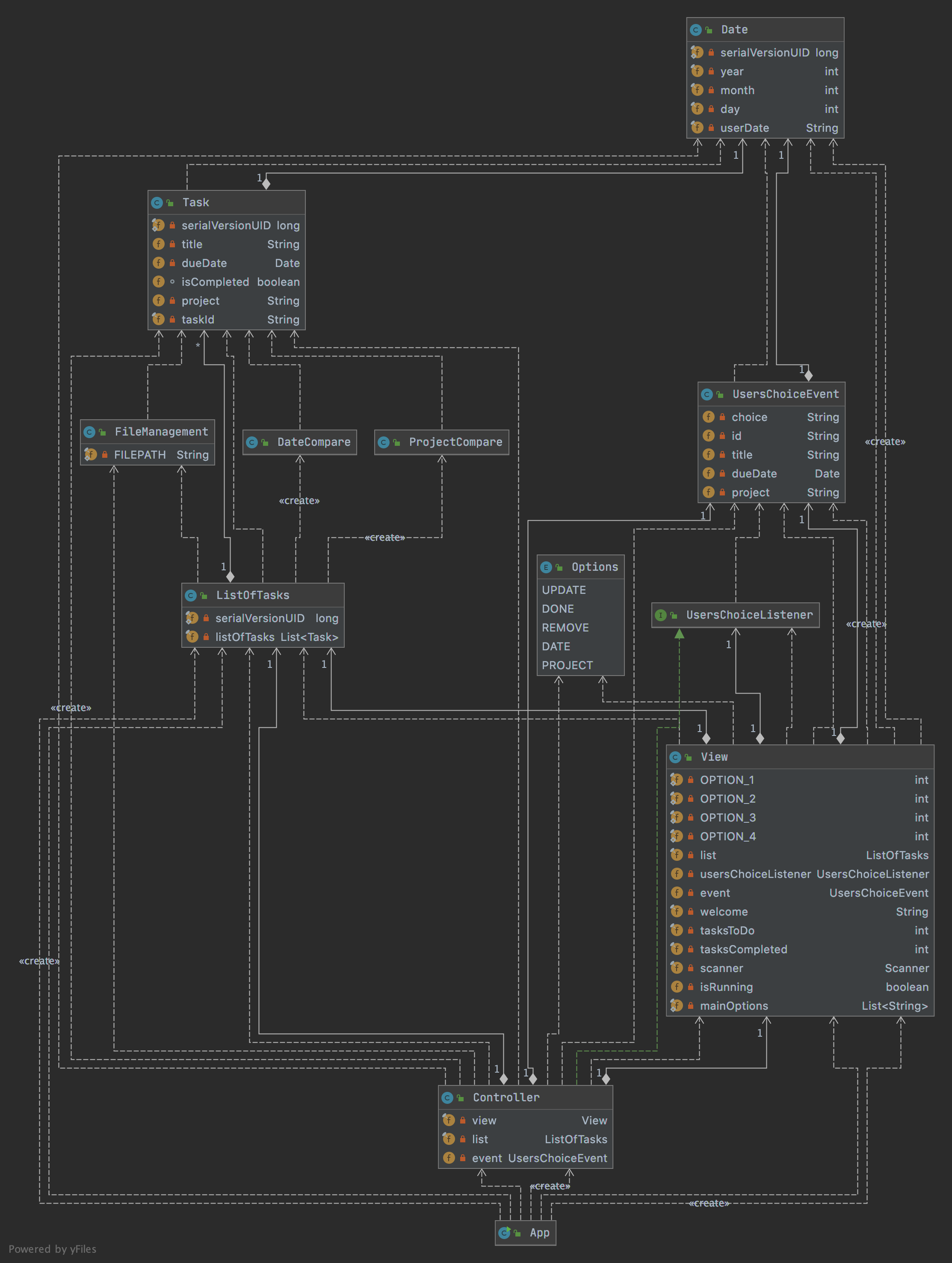Select the event field in Controller
The image size is (952, 1263).
point(487,1158)
